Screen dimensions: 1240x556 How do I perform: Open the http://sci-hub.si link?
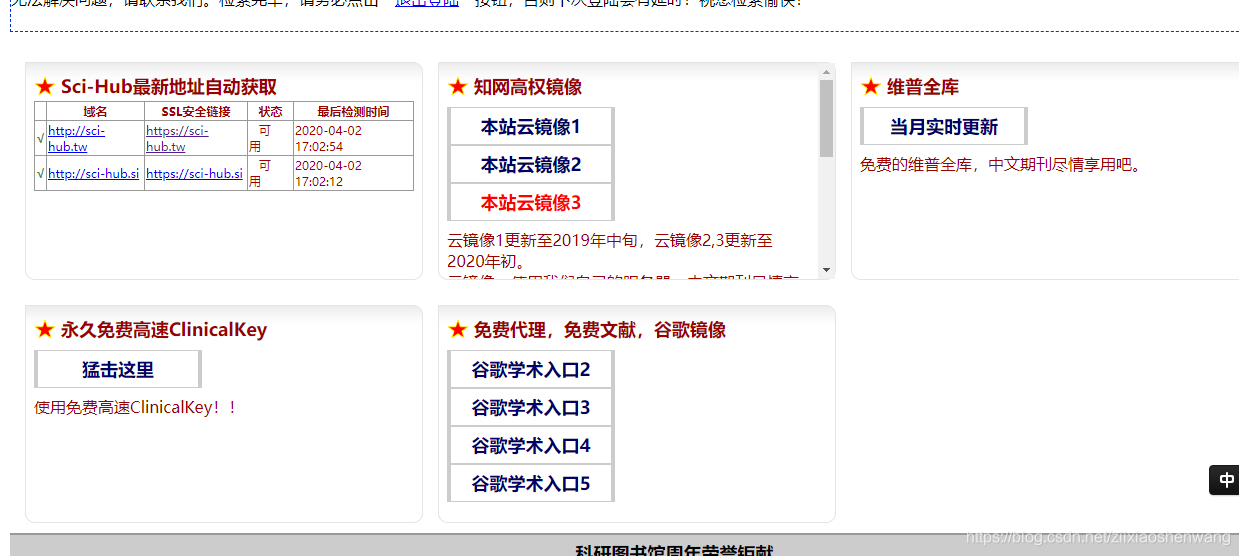coord(93,173)
